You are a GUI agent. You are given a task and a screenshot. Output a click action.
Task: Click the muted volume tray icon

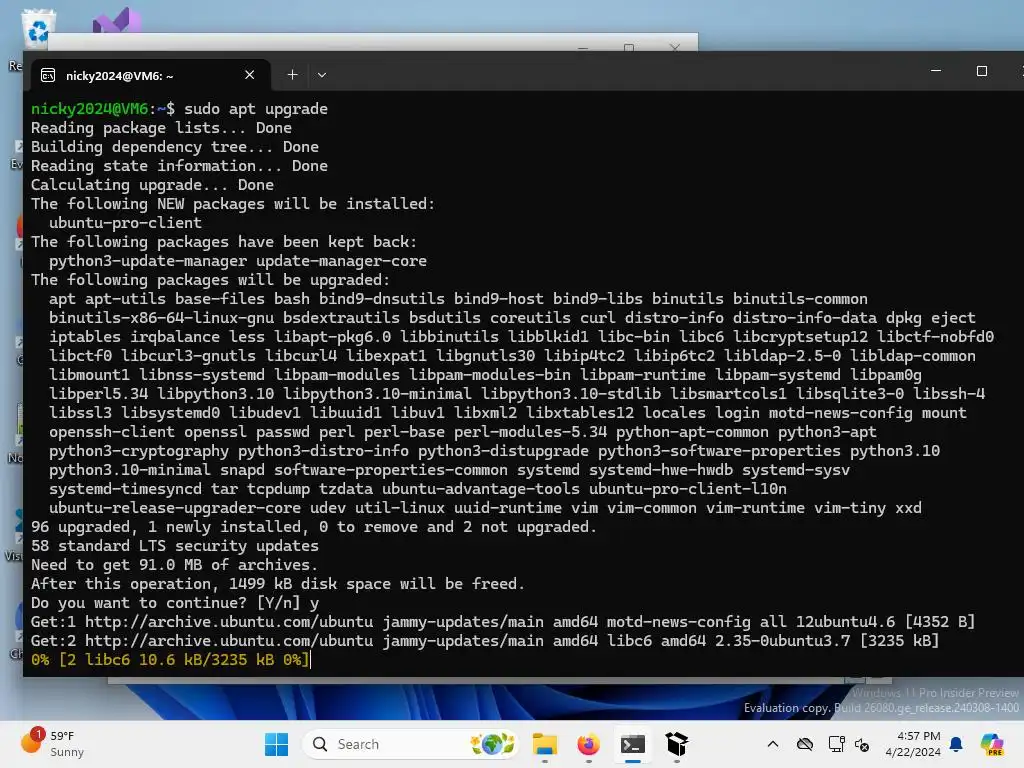(x=862, y=744)
